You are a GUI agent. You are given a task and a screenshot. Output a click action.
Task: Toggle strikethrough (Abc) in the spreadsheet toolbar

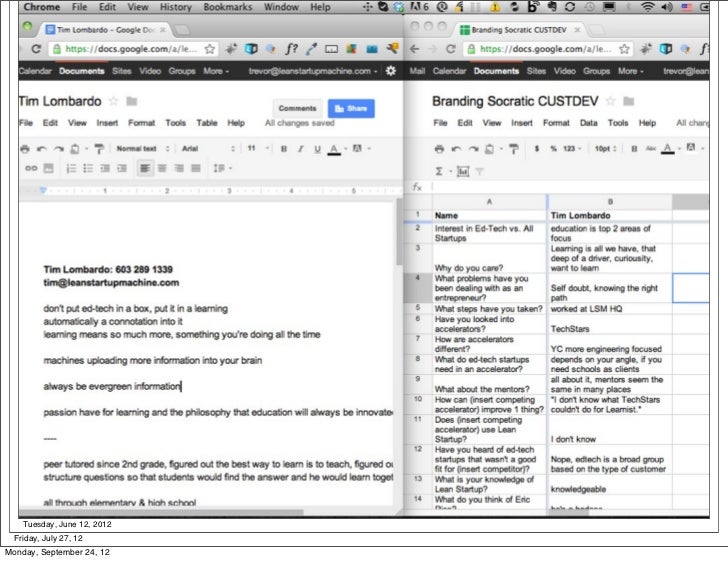[651, 149]
